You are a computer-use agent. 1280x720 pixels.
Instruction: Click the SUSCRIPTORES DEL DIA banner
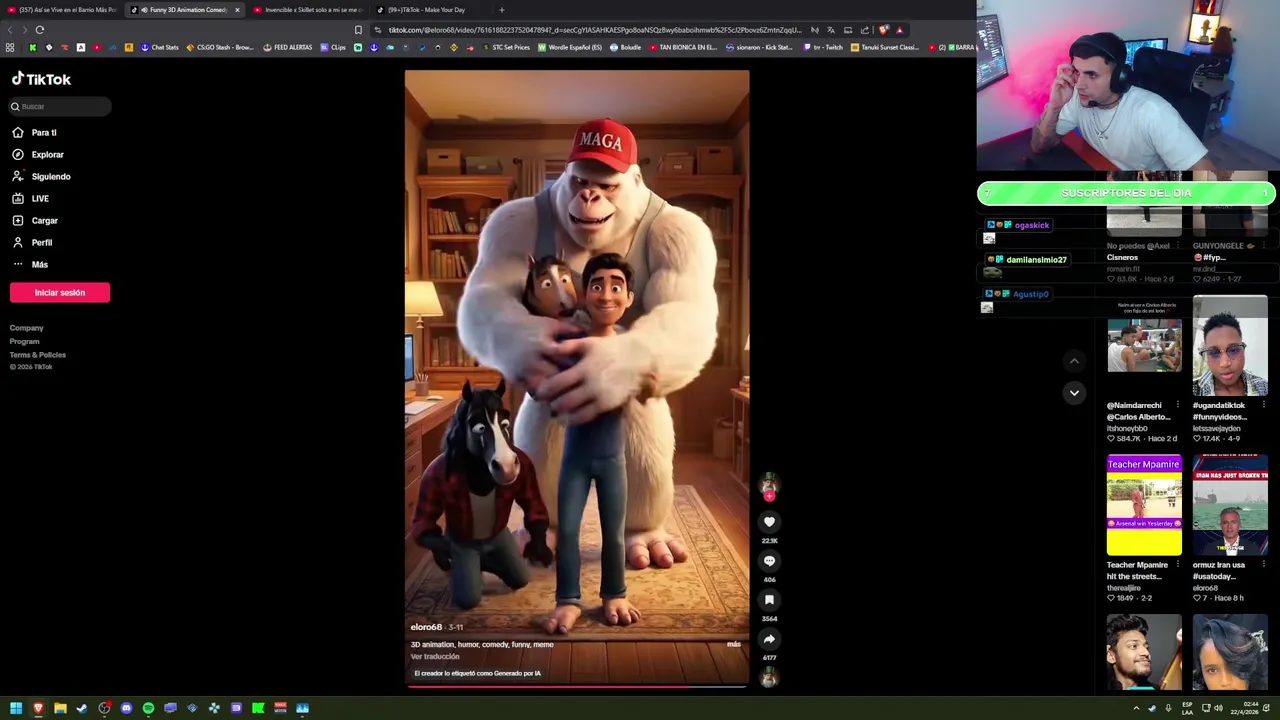click(1126, 193)
